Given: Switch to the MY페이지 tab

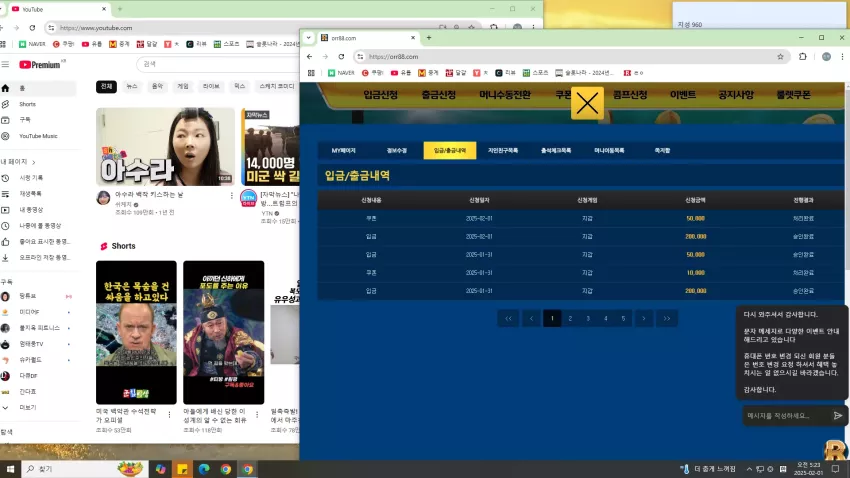Looking at the screenshot, I should tap(344, 151).
